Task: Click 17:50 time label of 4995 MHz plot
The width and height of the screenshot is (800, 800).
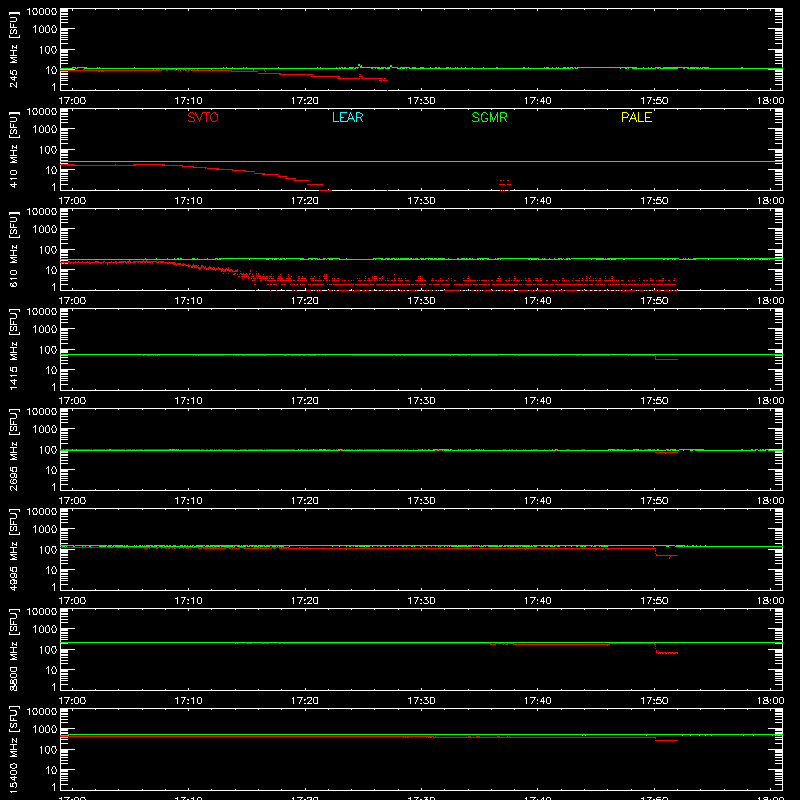Action: click(x=654, y=601)
